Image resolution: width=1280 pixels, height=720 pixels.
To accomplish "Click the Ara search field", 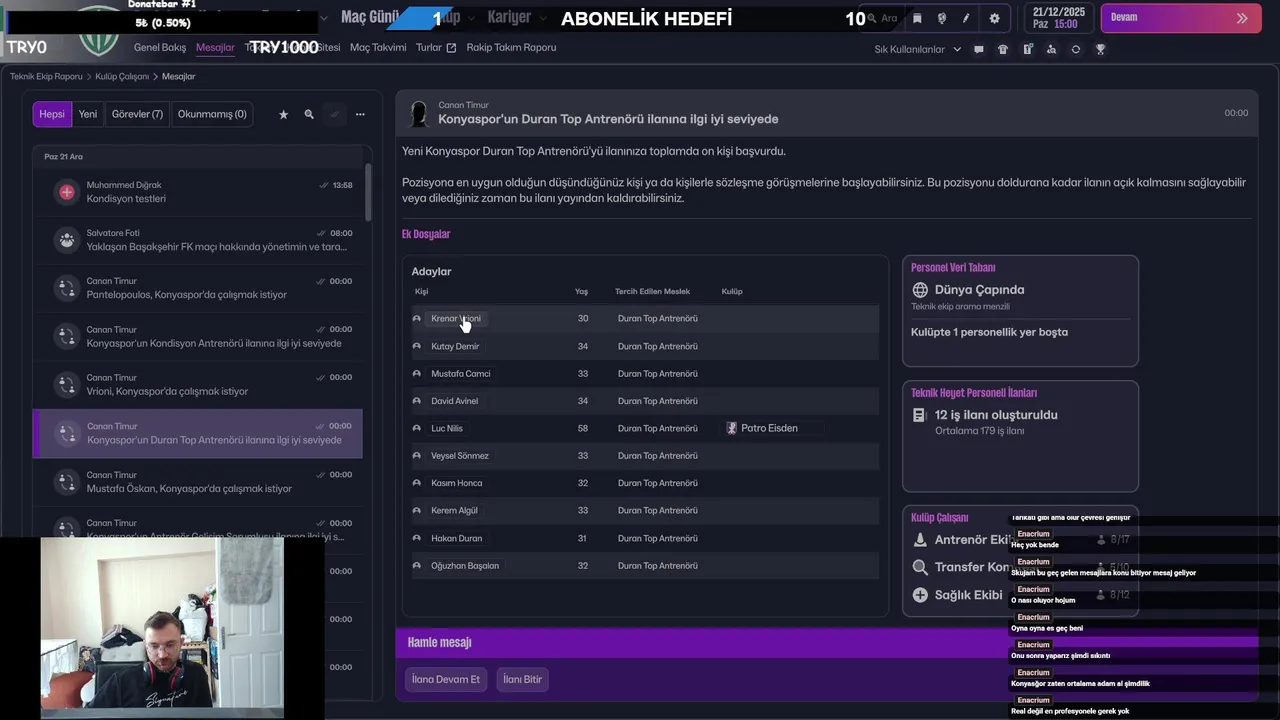I will (883, 18).
